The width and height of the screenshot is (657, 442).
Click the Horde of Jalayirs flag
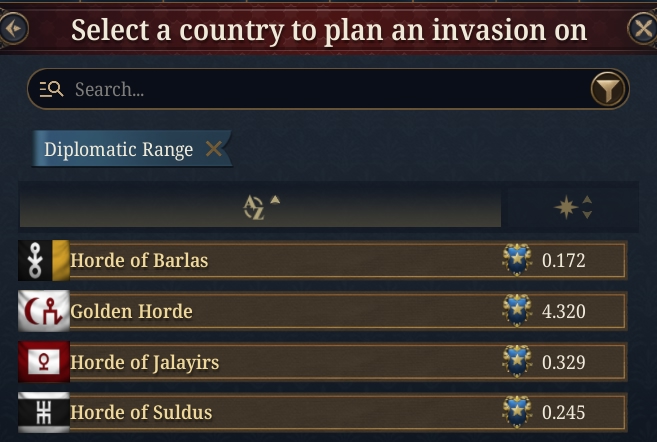point(44,362)
